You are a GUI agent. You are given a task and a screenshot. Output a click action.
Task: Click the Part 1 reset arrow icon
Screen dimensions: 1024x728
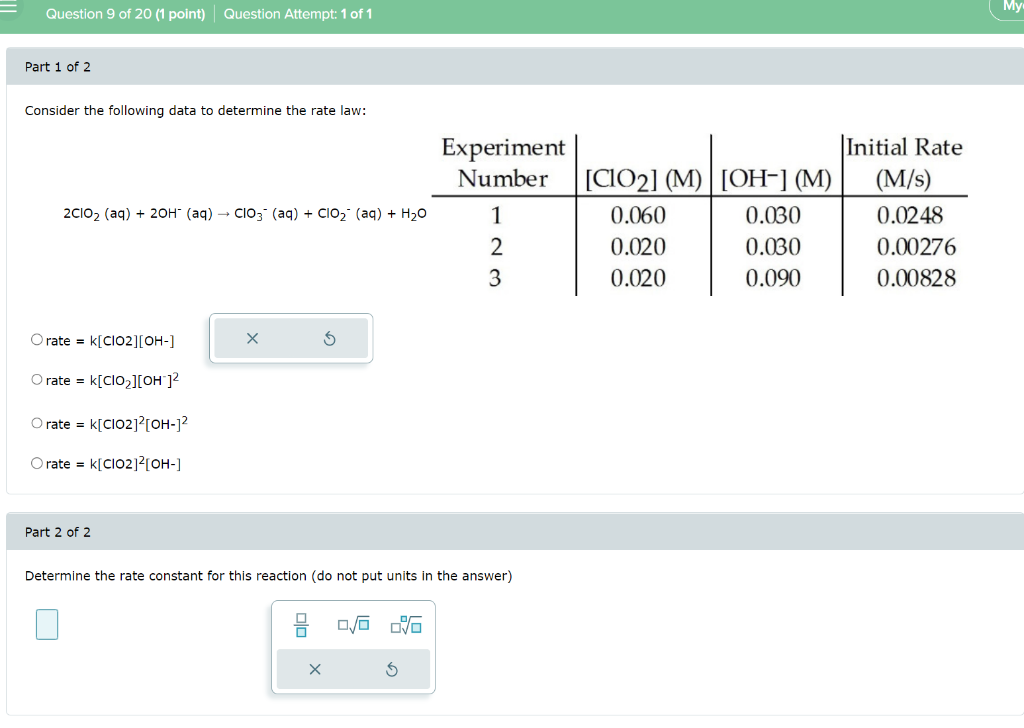click(330, 338)
